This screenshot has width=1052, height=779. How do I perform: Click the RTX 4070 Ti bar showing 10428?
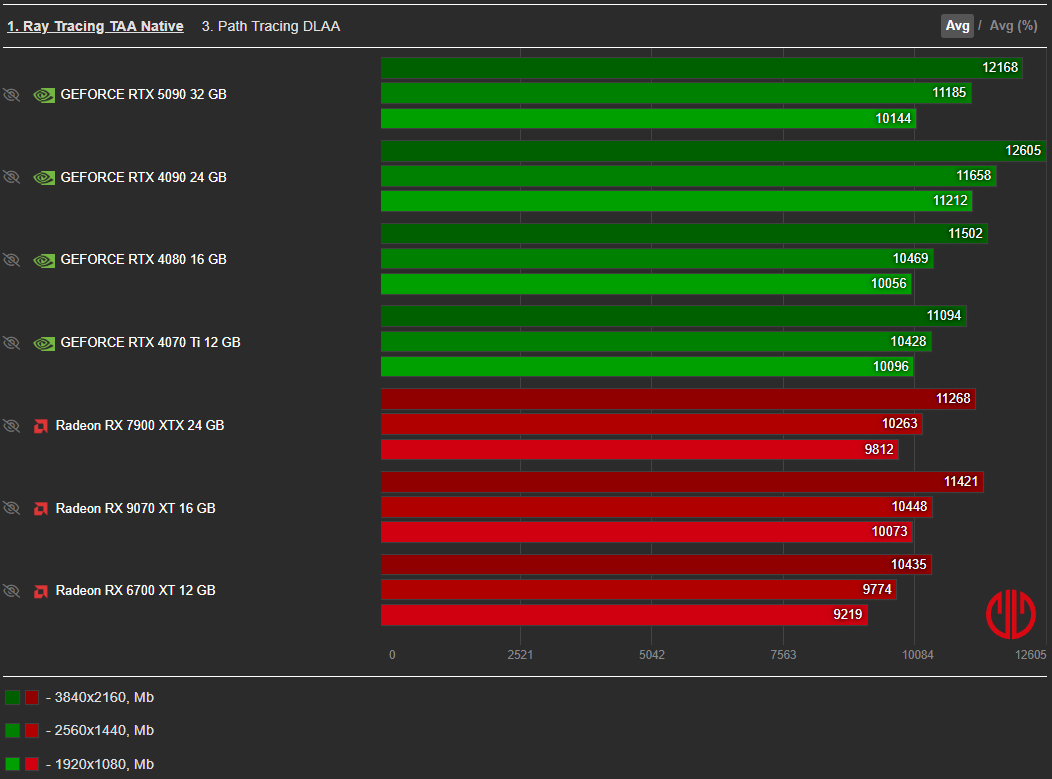[656, 342]
